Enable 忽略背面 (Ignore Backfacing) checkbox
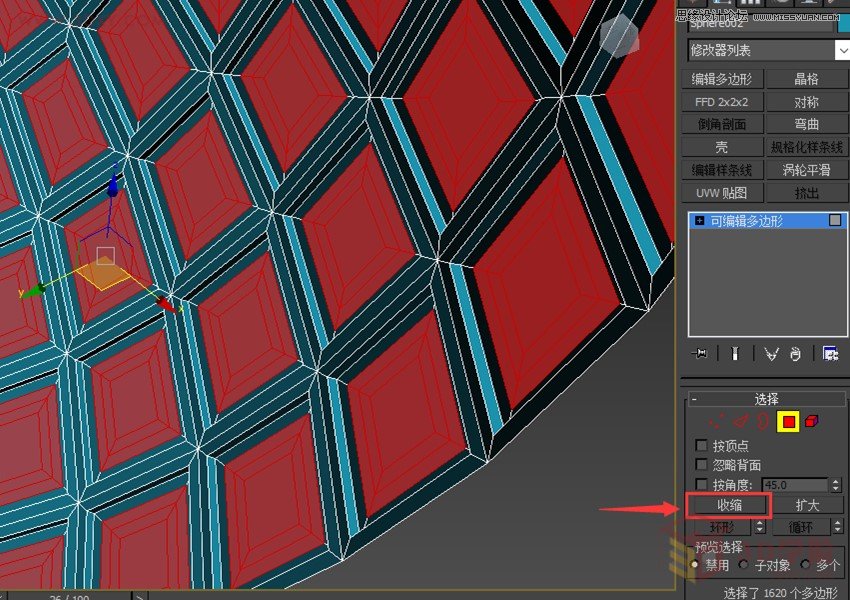This screenshot has height=600, width=850. [701, 465]
